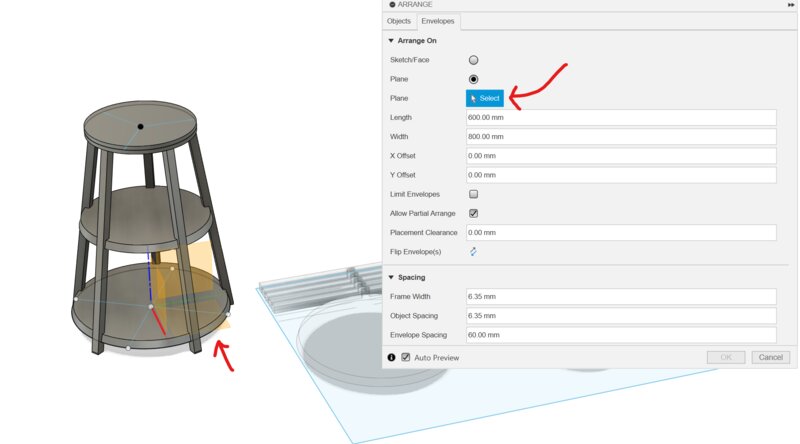This screenshot has height=444, width=800.
Task: Click the Cancel button
Action: 770,357
